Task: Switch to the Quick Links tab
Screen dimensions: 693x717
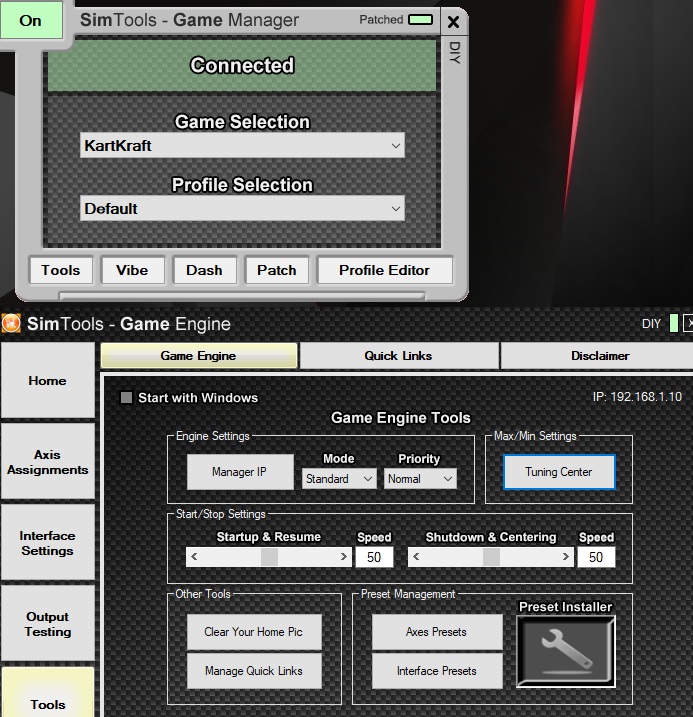Action: coord(399,356)
